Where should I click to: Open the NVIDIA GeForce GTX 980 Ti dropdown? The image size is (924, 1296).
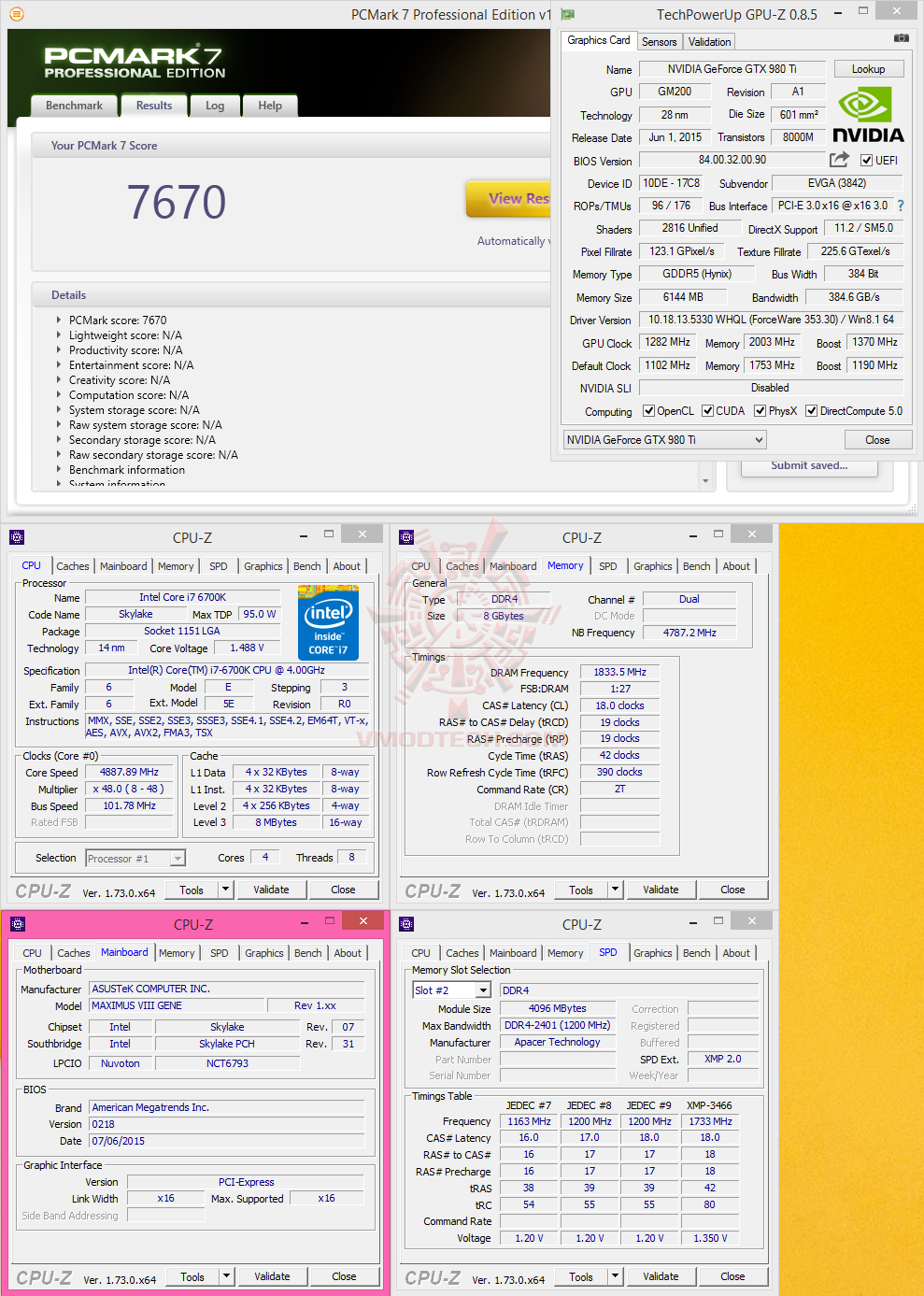point(664,440)
